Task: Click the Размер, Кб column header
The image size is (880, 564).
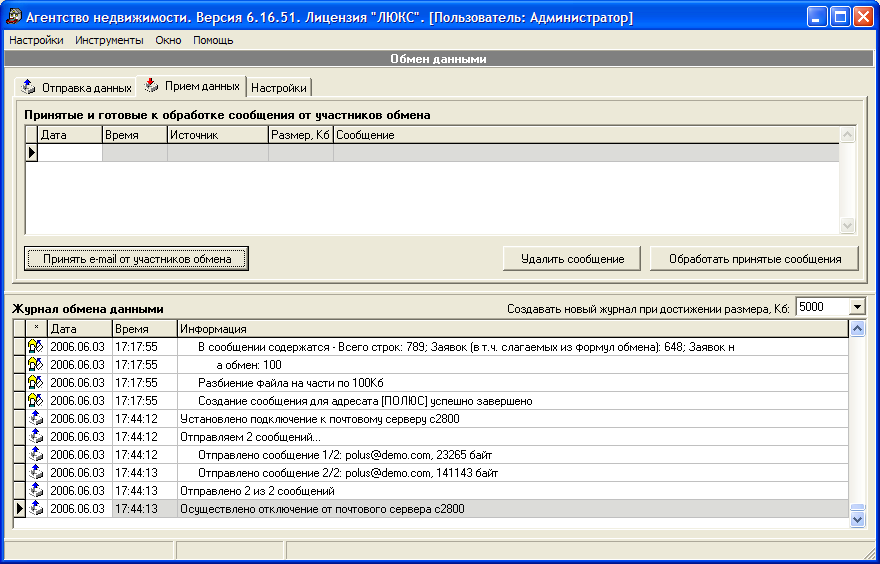Action: [x=301, y=135]
